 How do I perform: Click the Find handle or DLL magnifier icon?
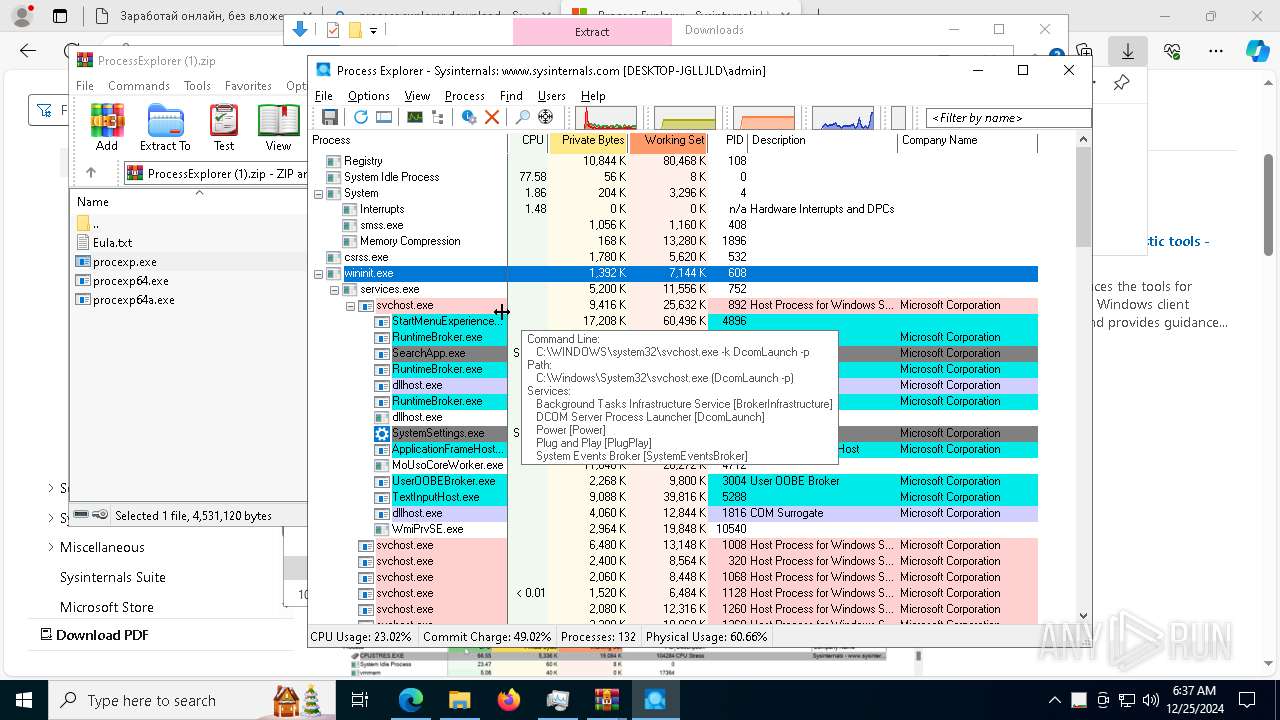[x=522, y=117]
